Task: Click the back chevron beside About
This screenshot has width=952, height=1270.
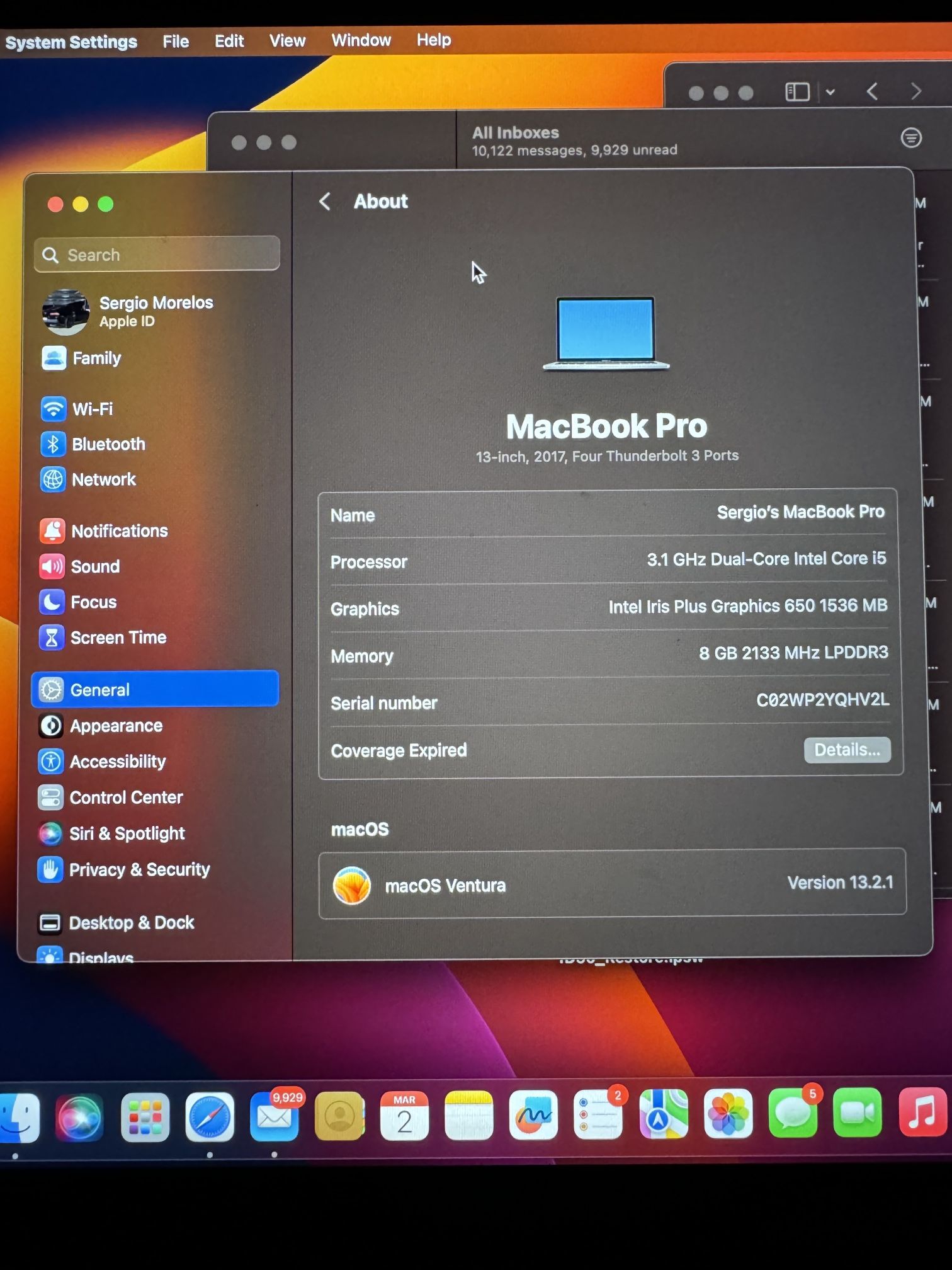Action: pyautogui.click(x=325, y=202)
